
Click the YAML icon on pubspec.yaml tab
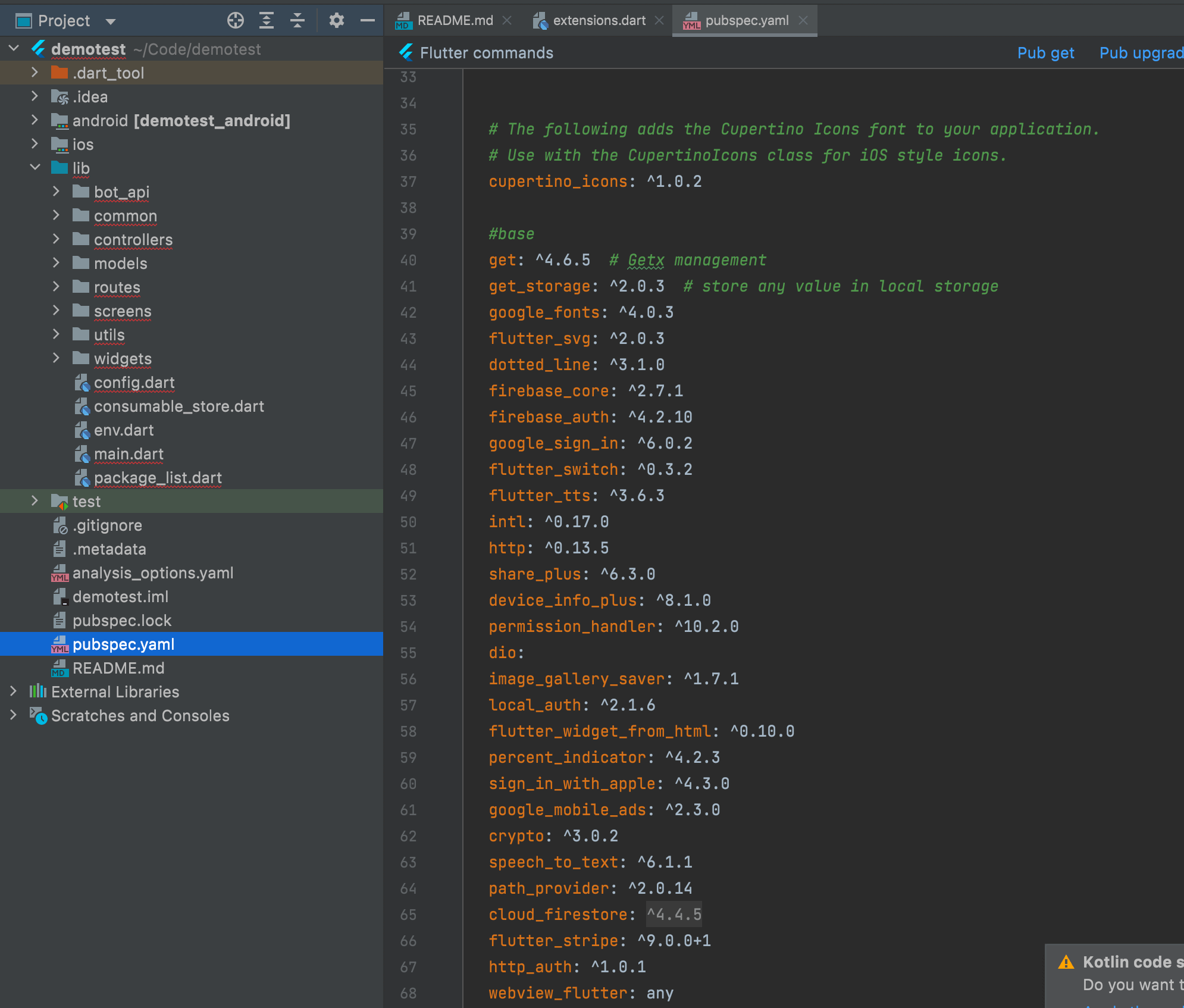(692, 20)
